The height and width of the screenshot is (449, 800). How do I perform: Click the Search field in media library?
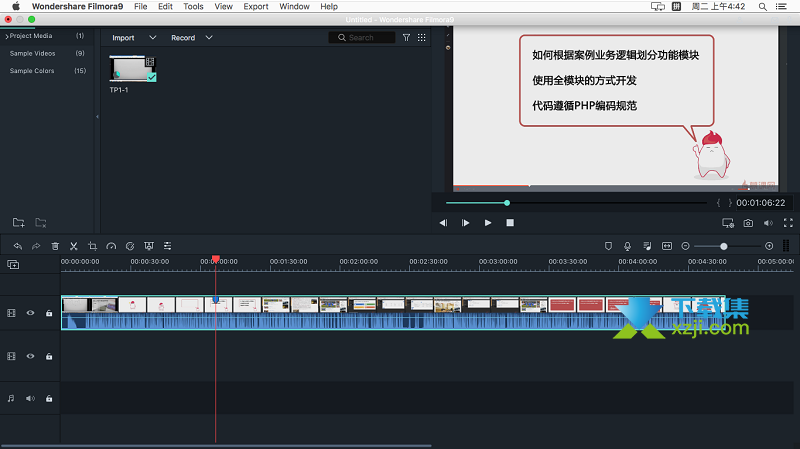(x=362, y=37)
